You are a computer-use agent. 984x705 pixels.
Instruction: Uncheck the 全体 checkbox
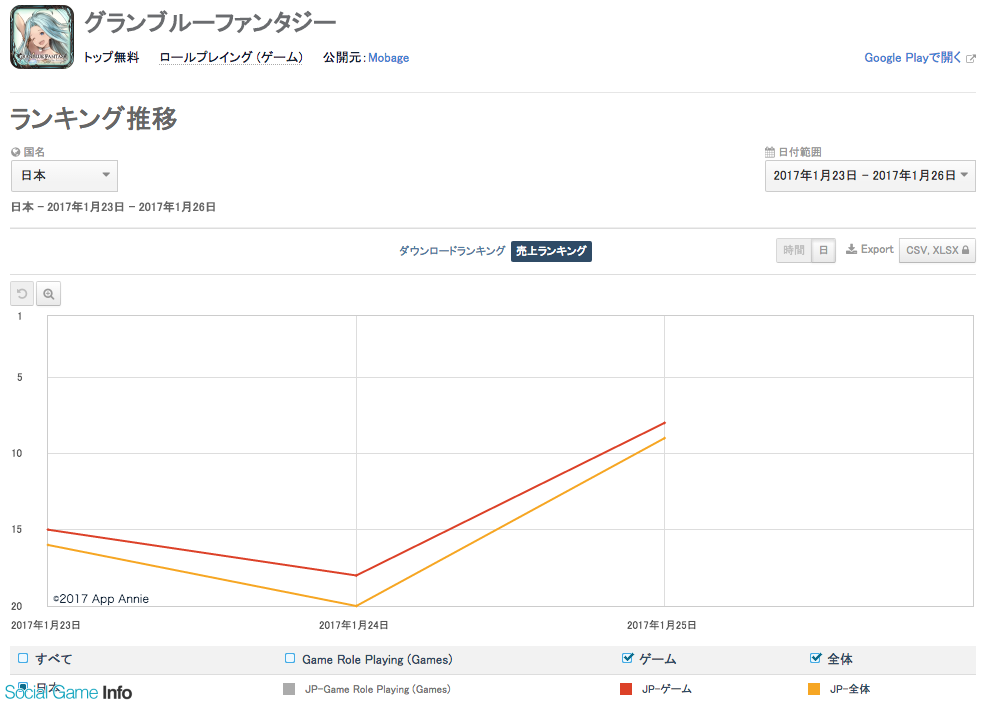pos(815,658)
